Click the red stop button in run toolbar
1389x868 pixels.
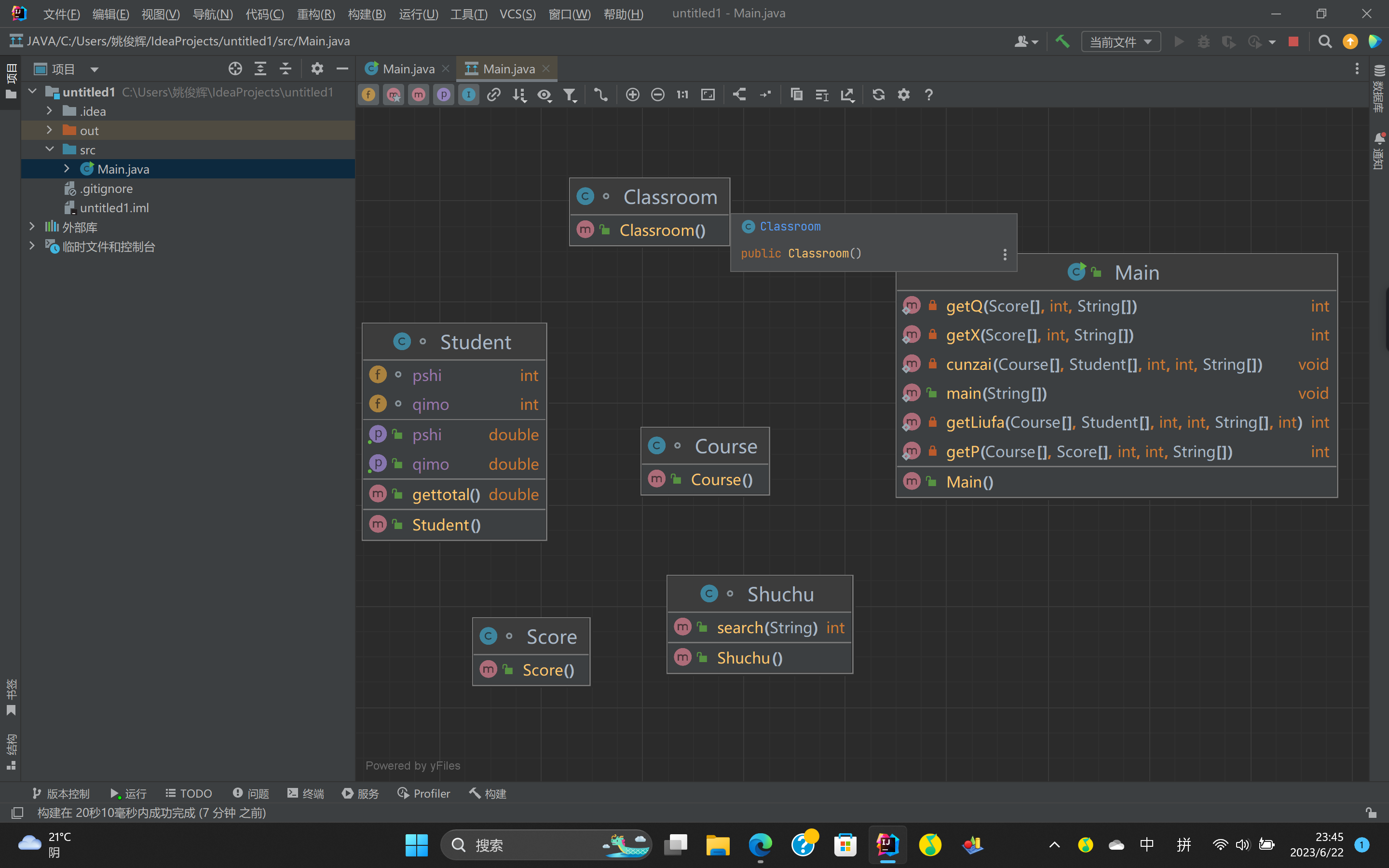click(x=1293, y=41)
